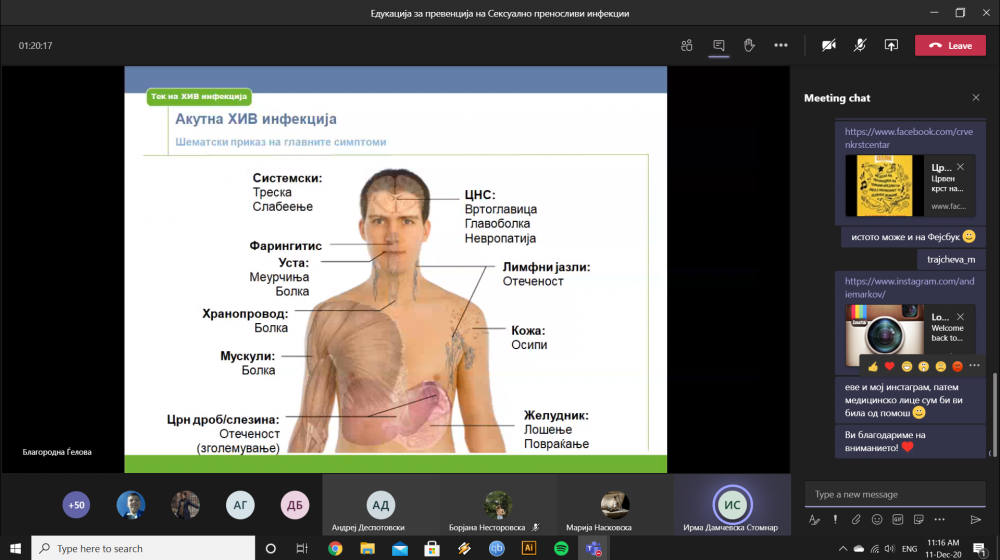Open the Facebook crvenkrstcentar link
The height and width of the screenshot is (560, 1000).
click(x=896, y=138)
